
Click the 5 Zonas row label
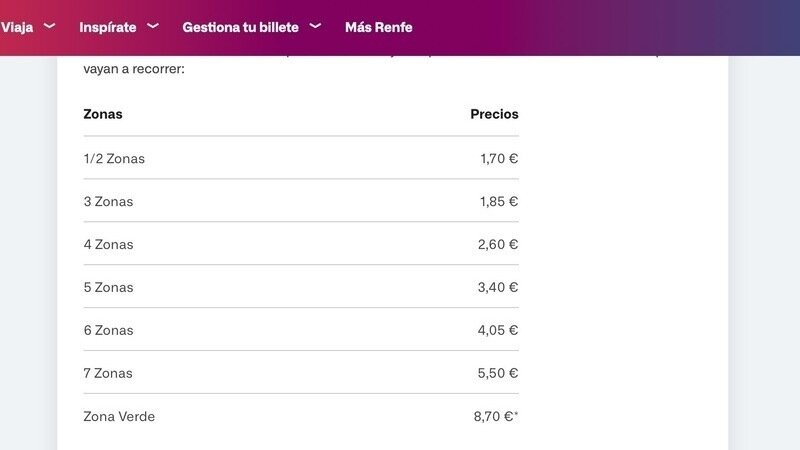coord(108,287)
